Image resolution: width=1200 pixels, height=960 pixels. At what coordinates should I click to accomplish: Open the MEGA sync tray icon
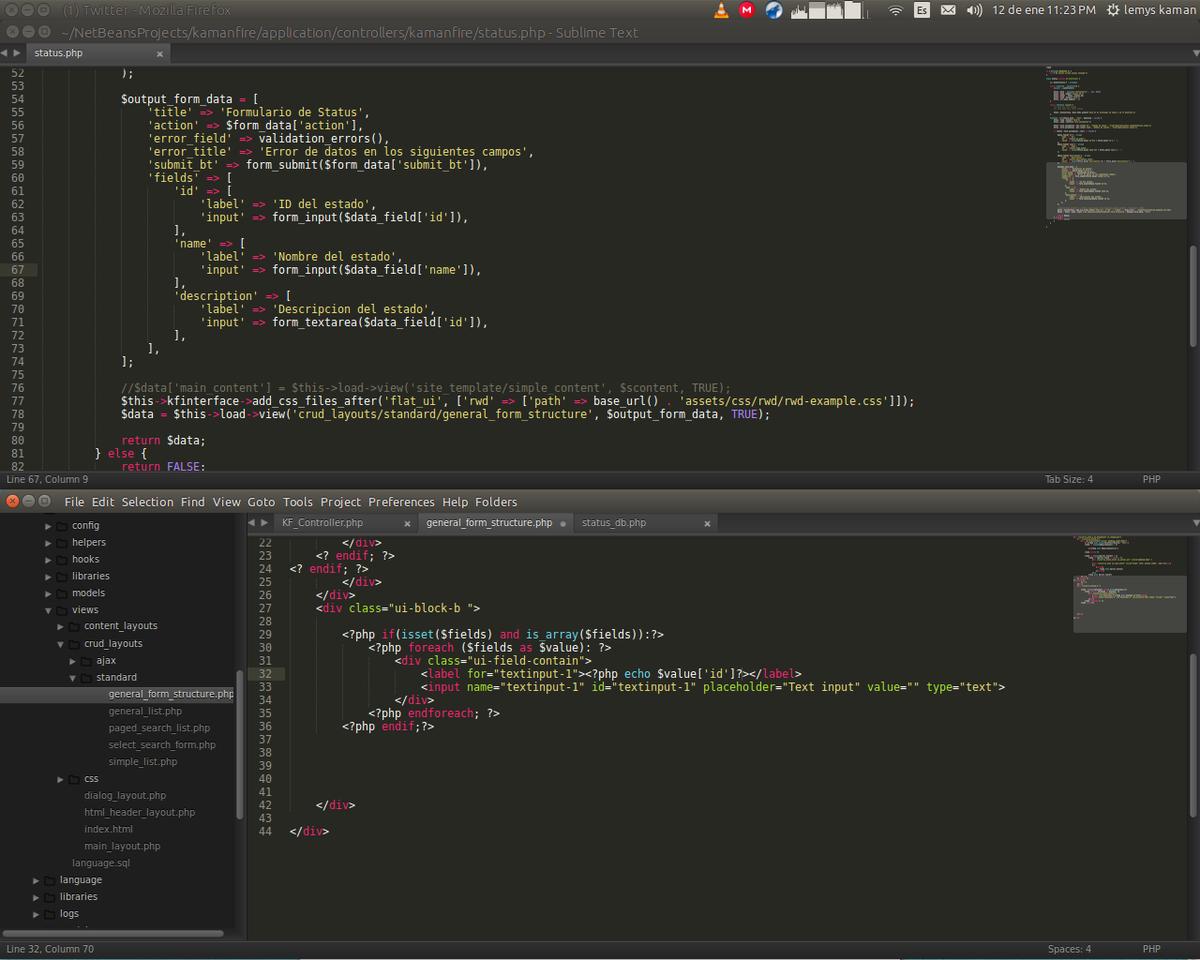747,10
